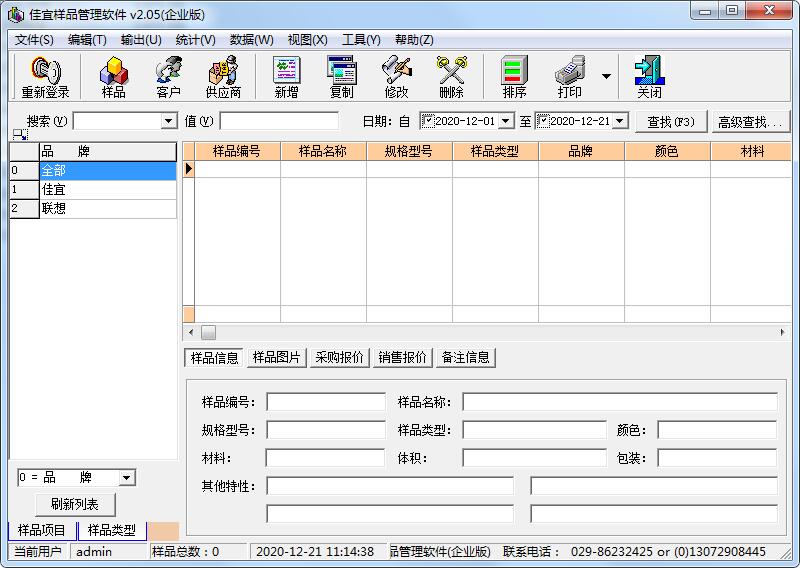The height and width of the screenshot is (568, 800).
Task: Click the 删除 (delete) toolbar icon
Action: click(x=451, y=77)
